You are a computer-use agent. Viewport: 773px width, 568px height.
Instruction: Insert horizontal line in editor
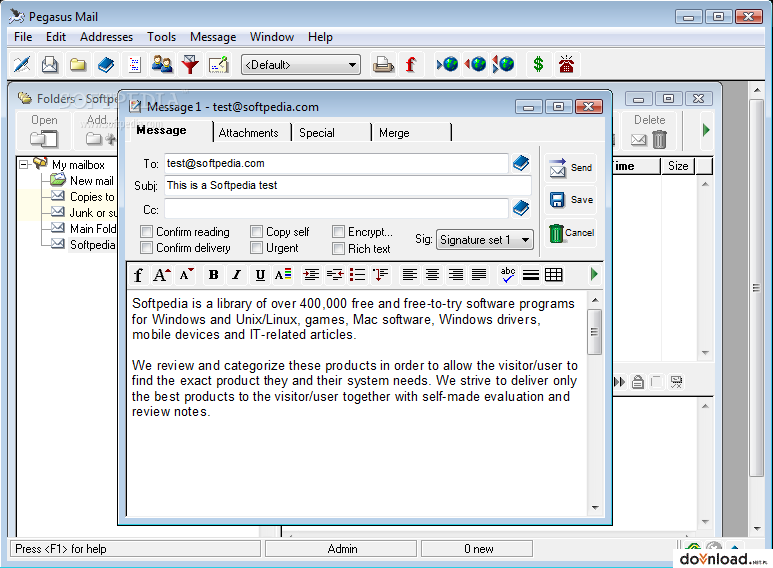tap(531, 275)
